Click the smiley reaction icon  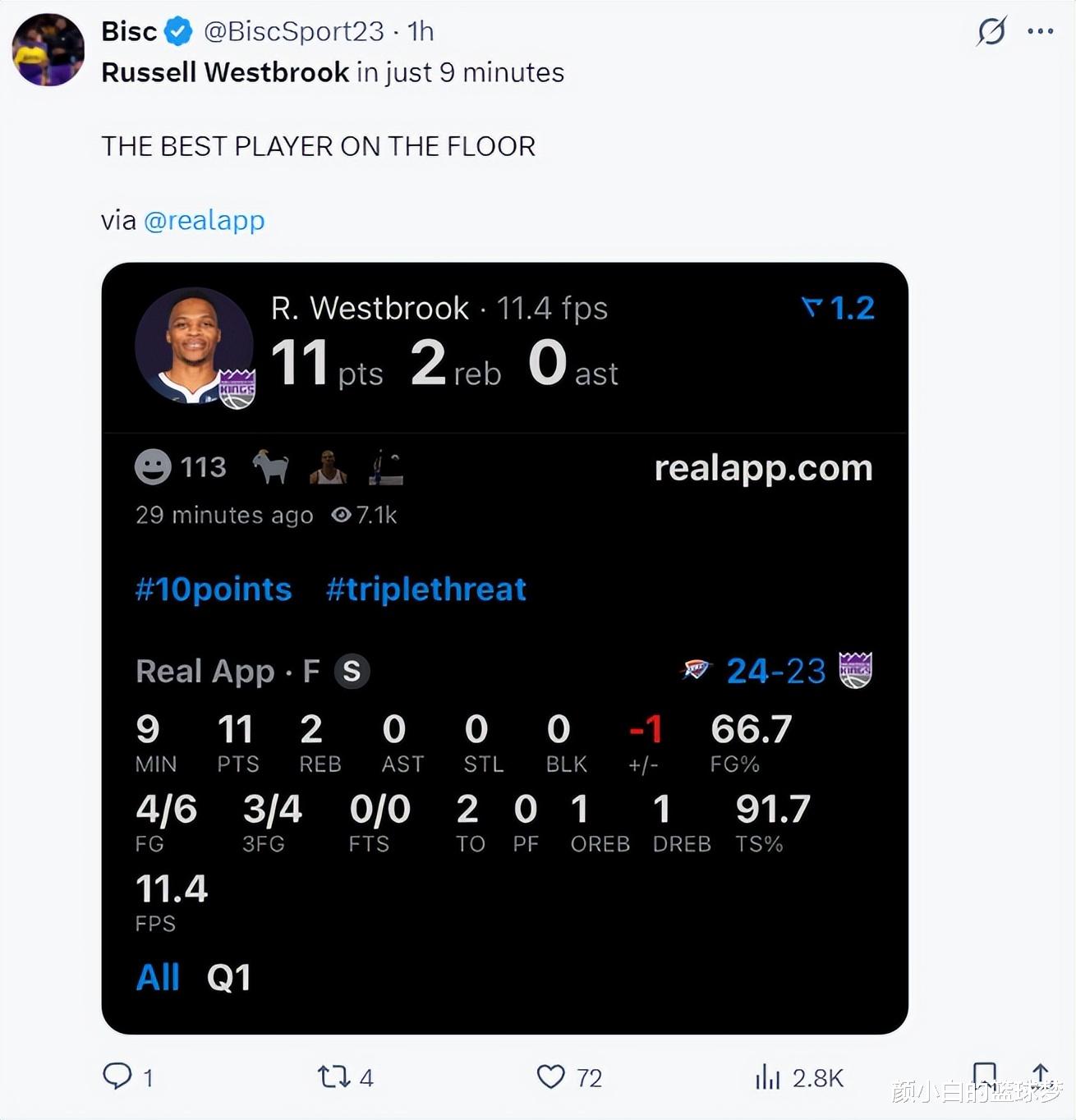click(153, 467)
